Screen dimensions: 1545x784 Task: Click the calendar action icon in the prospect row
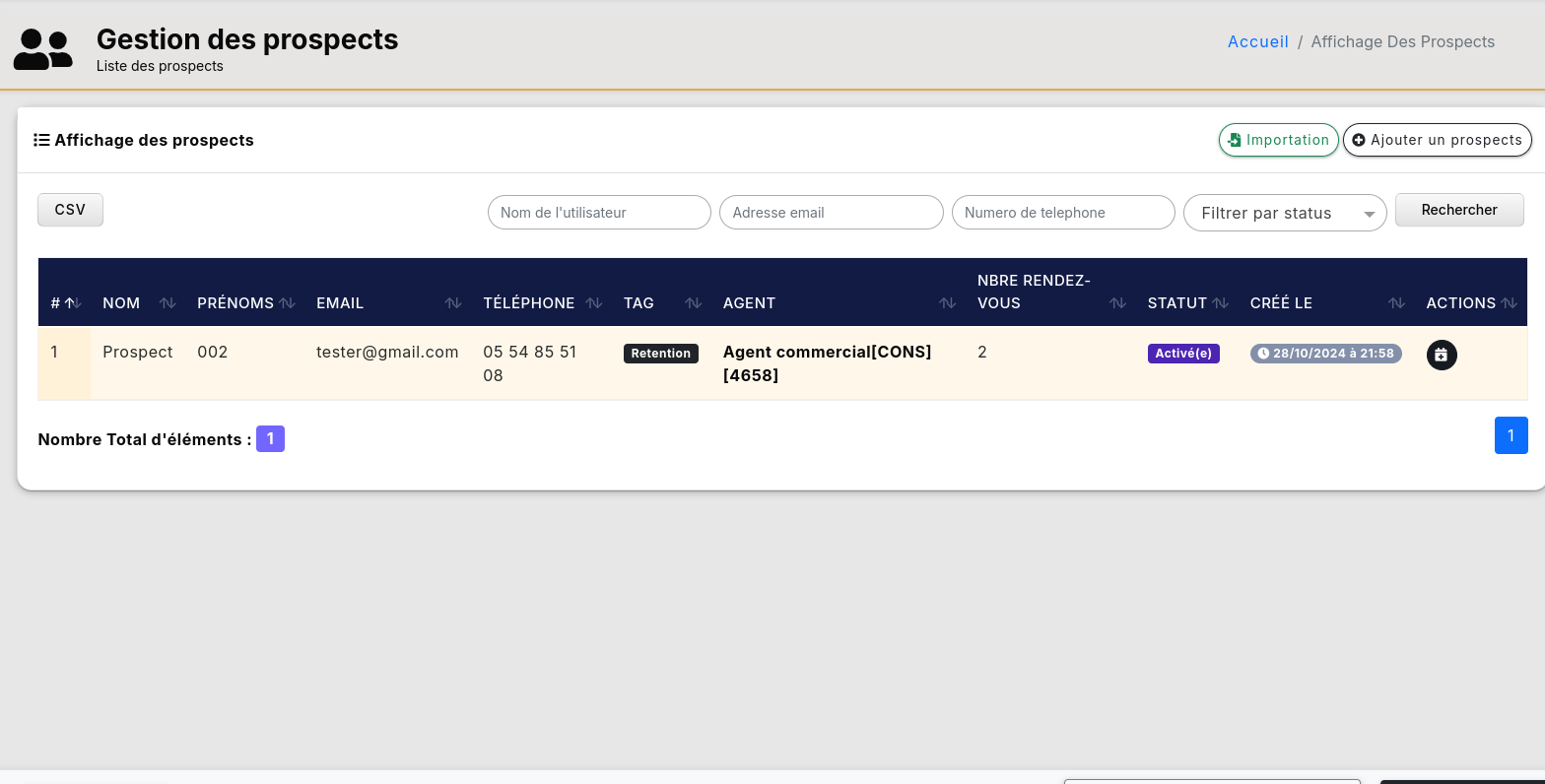tap(1441, 355)
